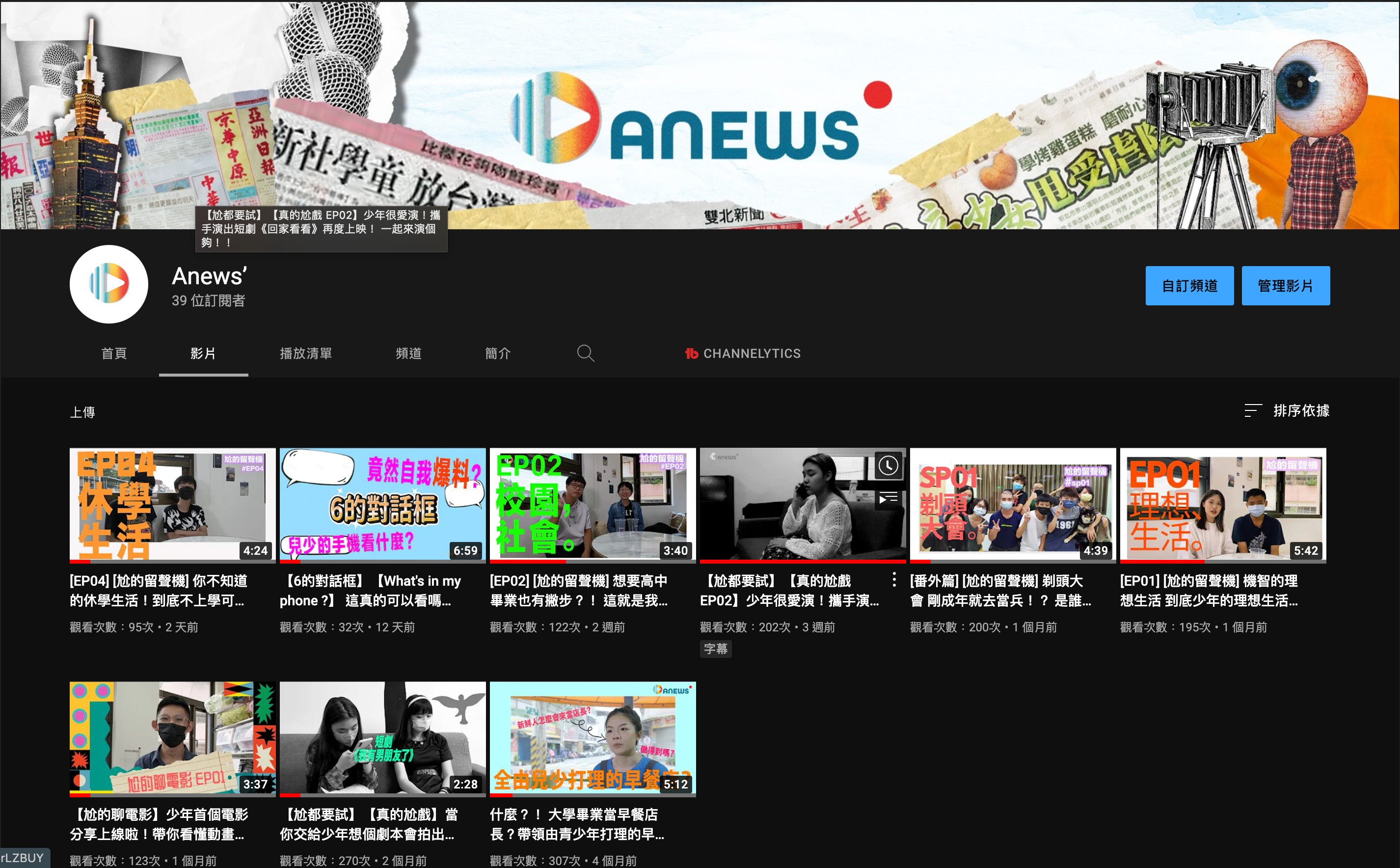Click the 3:40 duration badge
The image size is (1400, 868).
coord(675,550)
